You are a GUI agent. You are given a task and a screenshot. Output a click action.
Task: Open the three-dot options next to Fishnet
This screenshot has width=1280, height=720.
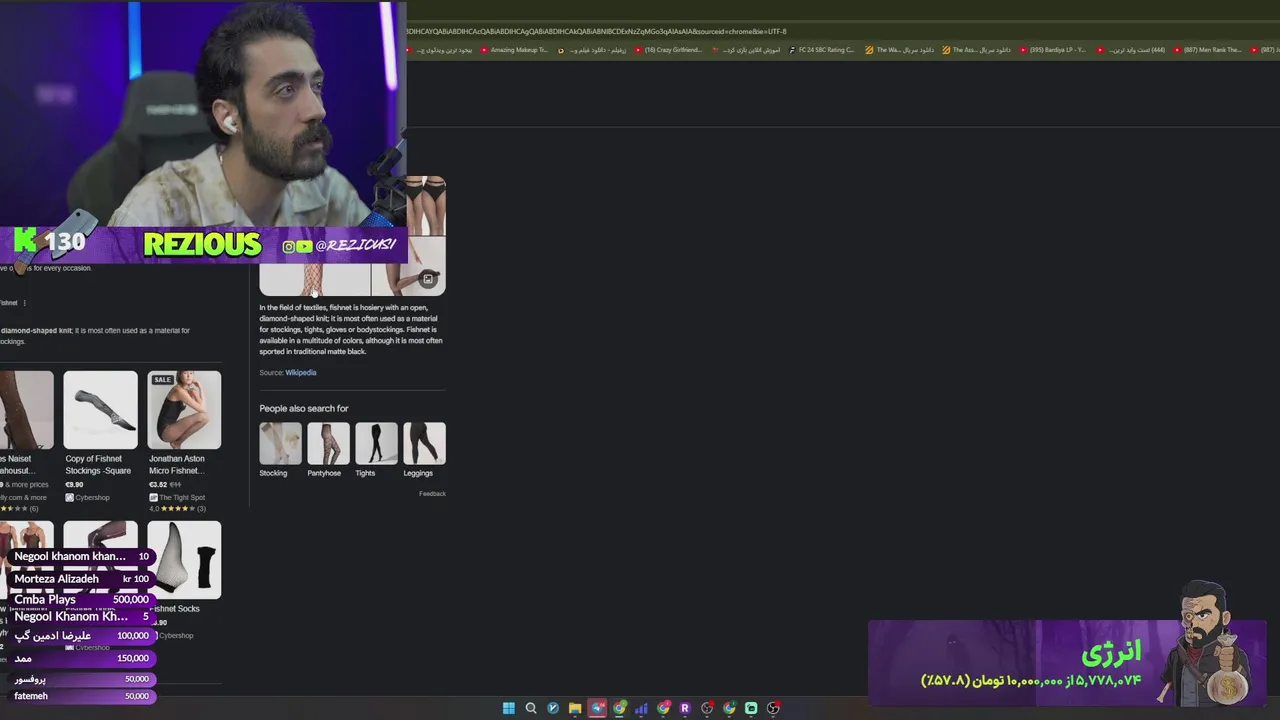tap(25, 303)
